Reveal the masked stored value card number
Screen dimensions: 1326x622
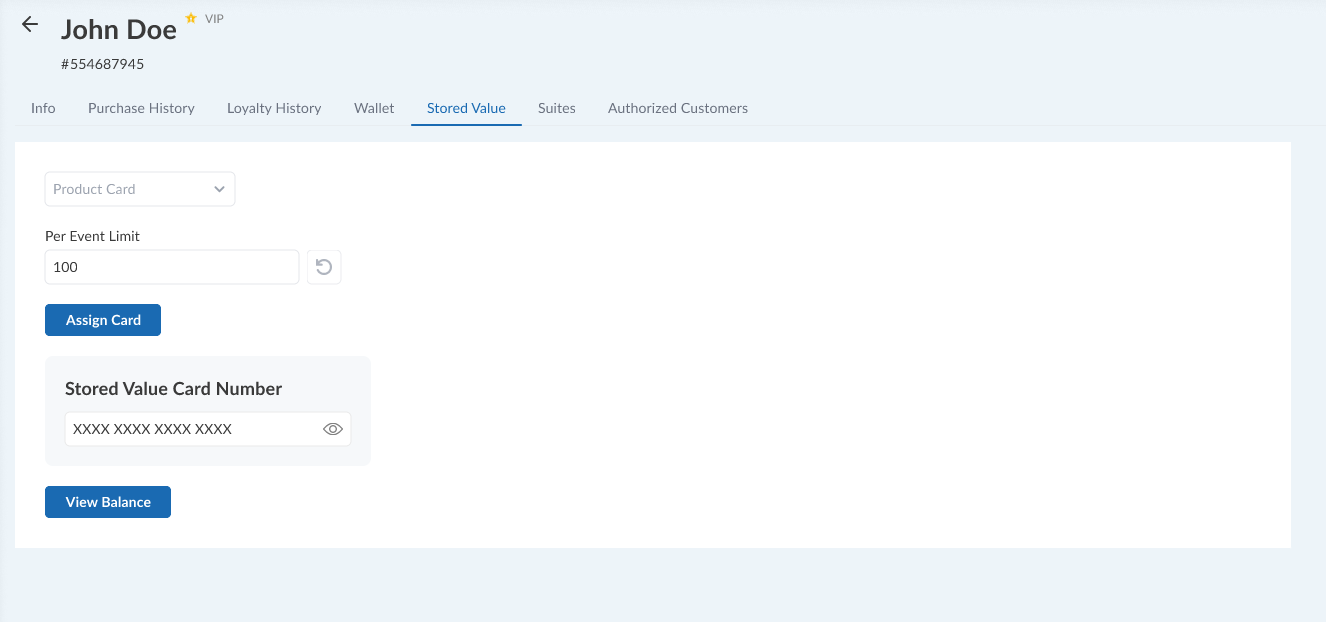pos(333,429)
